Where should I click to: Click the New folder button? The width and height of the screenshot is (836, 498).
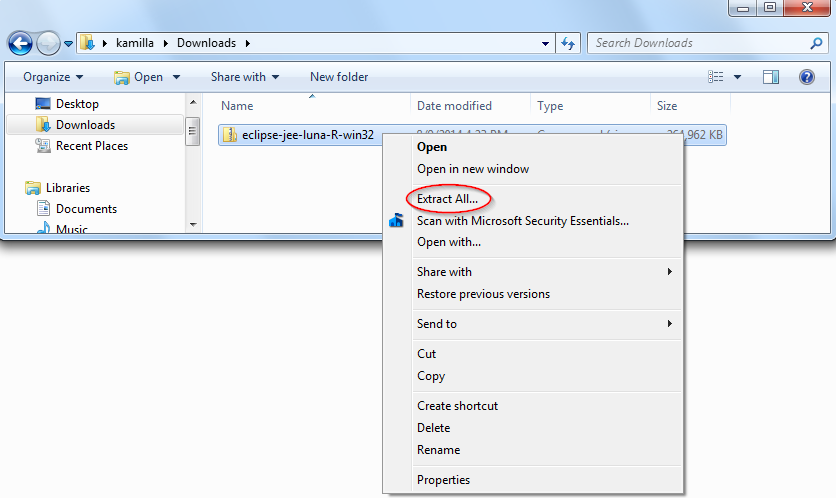click(x=339, y=77)
